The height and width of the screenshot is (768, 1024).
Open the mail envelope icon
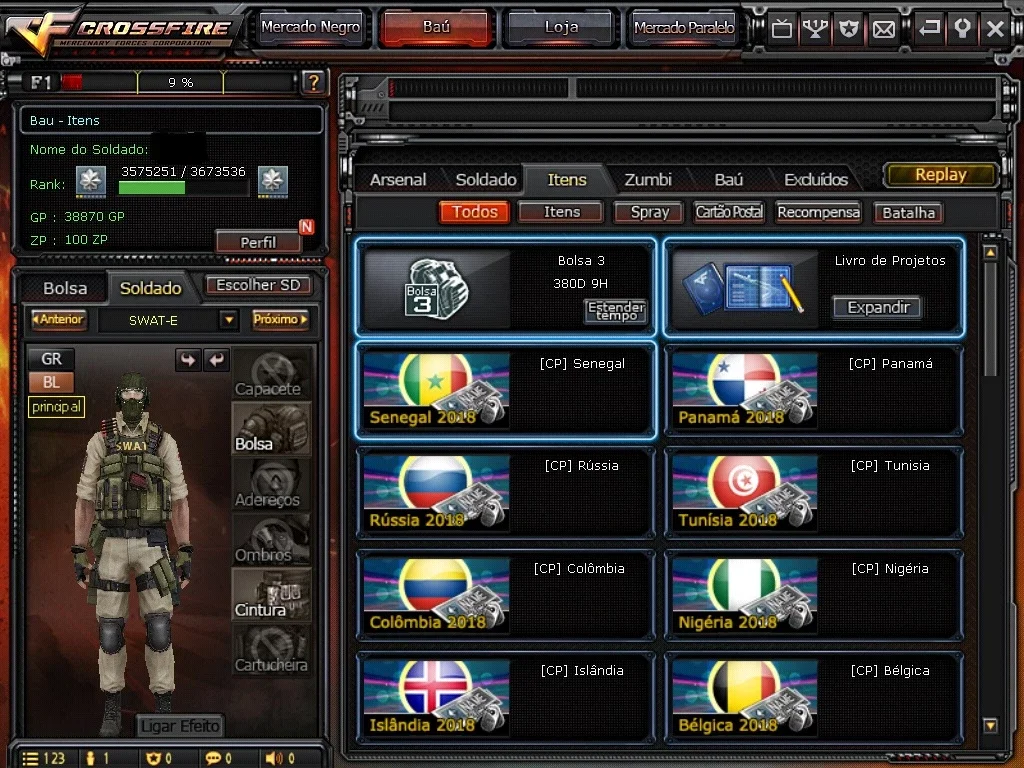(884, 28)
